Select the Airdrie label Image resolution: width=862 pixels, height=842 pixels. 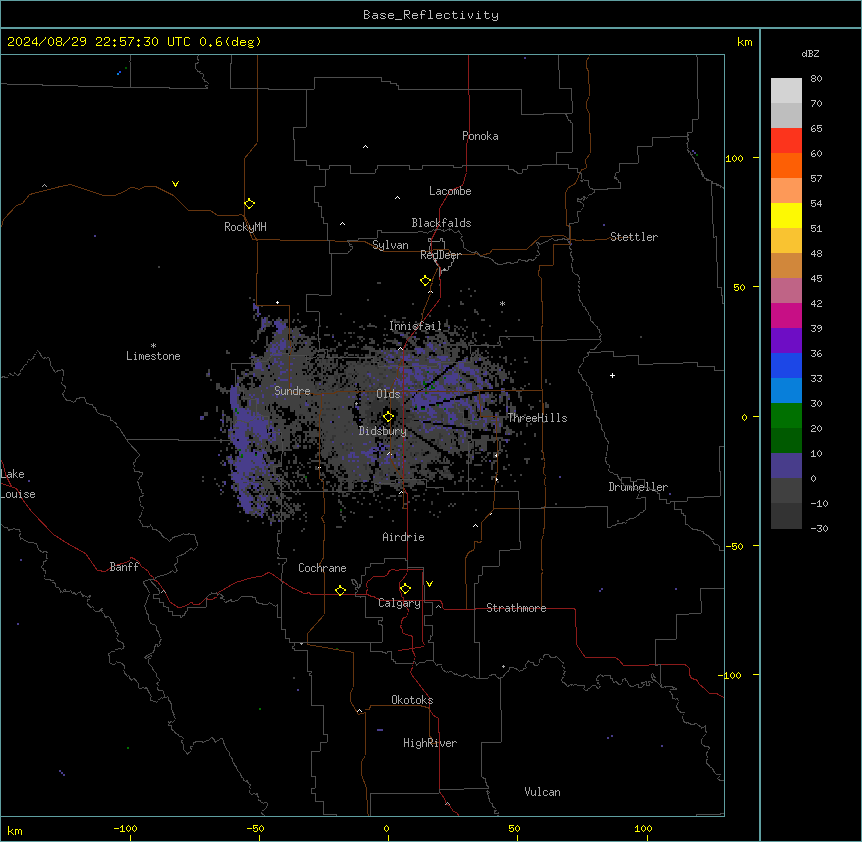[x=403, y=537]
